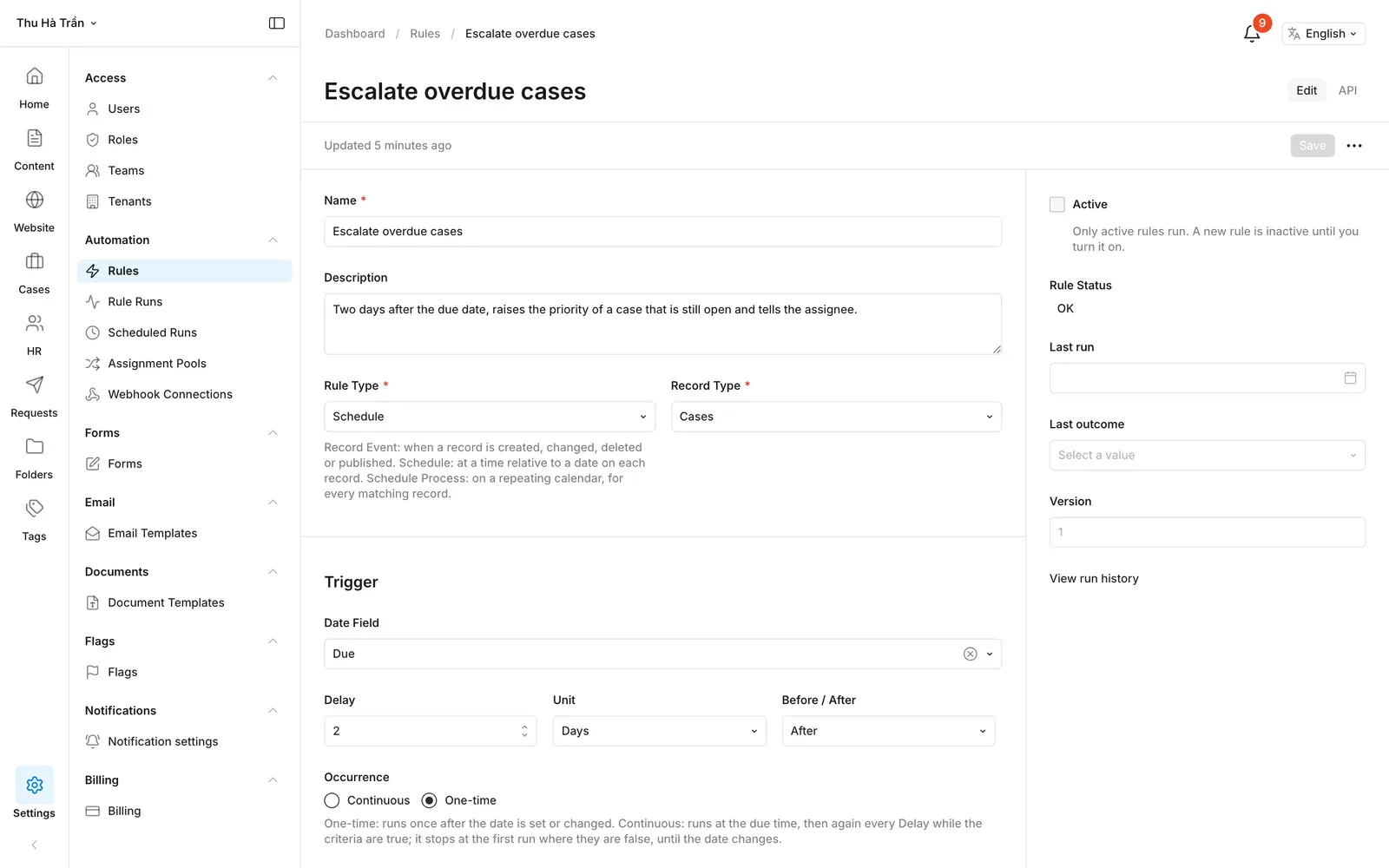Viewport: 1389px width, 868px height.
Task: Open Tags in left rail
Action: [34, 520]
